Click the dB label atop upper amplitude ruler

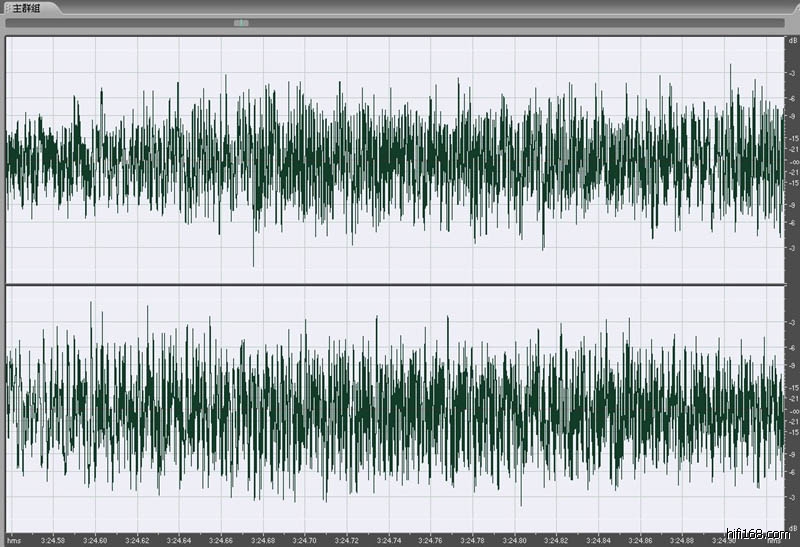pos(792,40)
